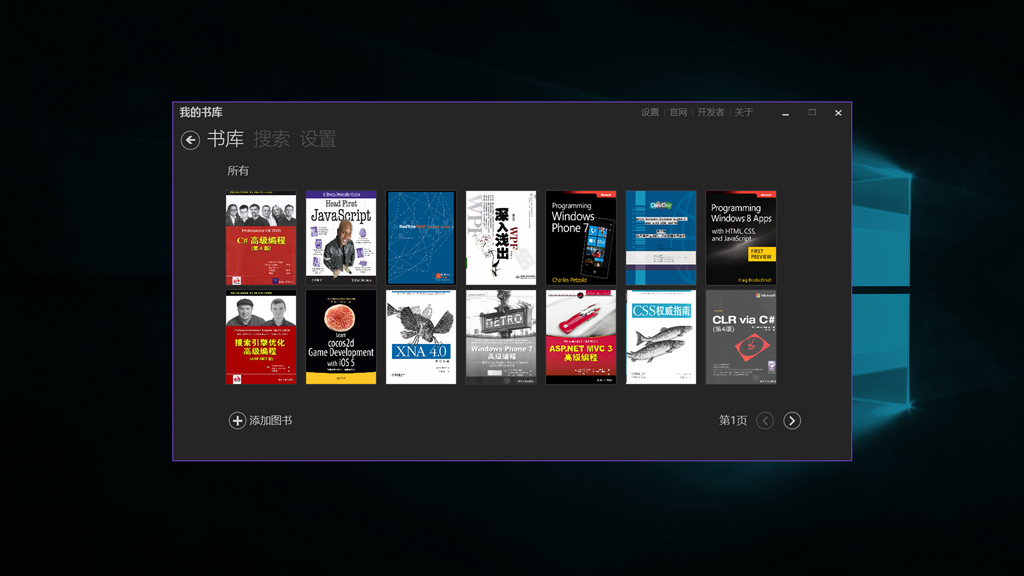Go to next page arrow
Screen dimensions: 1024x576
pos(792,421)
